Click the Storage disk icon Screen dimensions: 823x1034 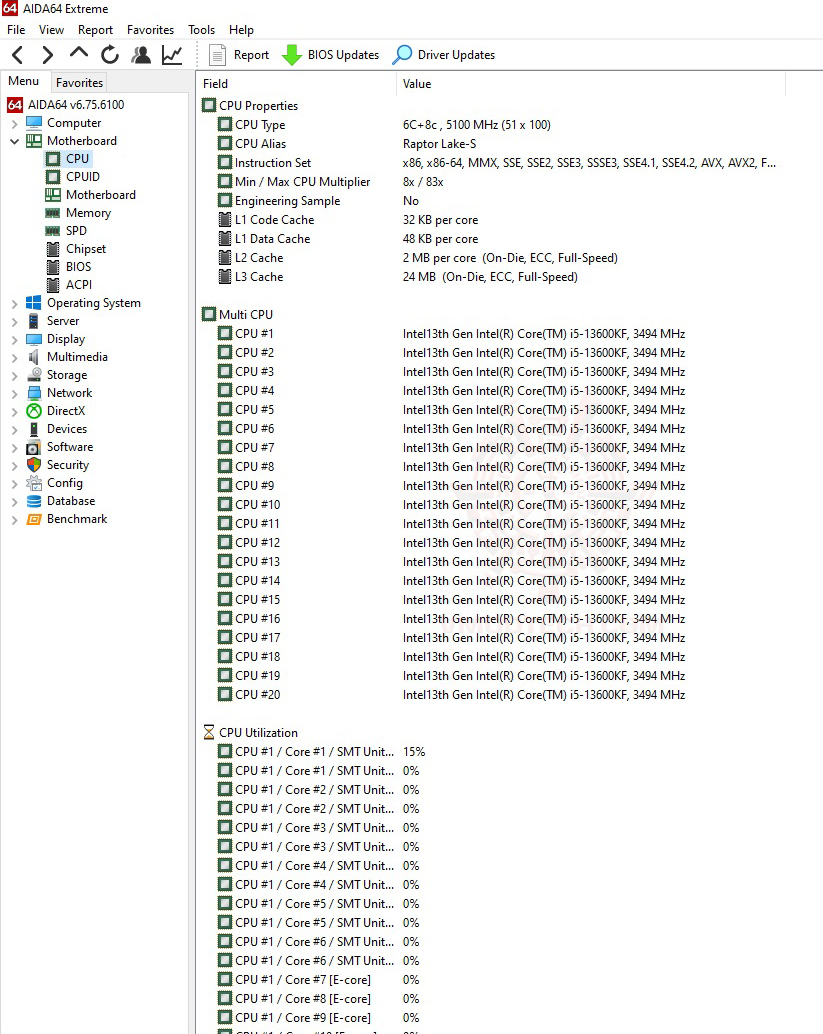(34, 375)
